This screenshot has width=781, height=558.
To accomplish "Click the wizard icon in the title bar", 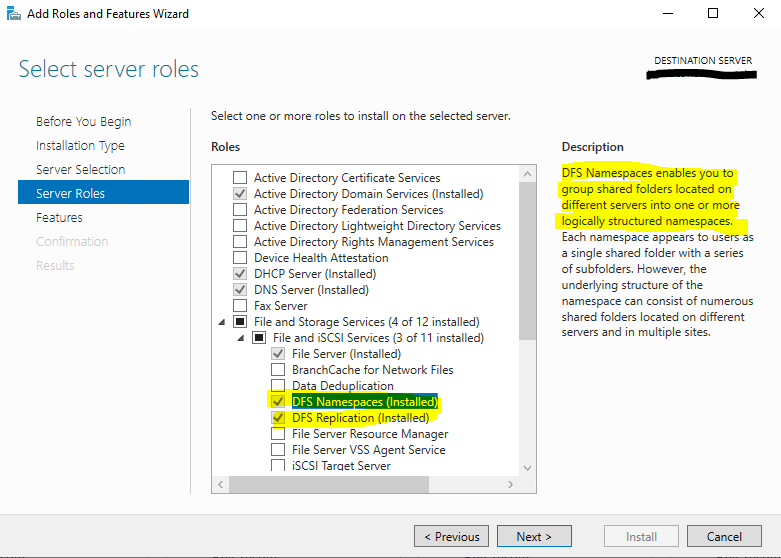I will point(13,13).
